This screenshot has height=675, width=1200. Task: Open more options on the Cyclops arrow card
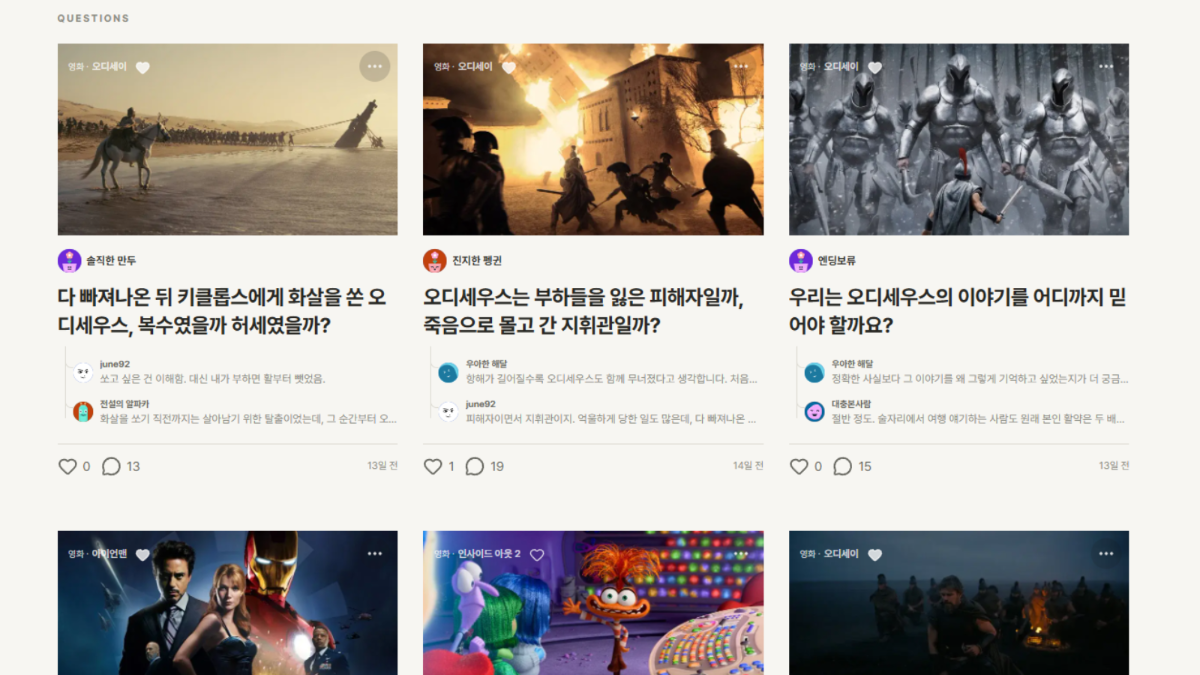click(x=375, y=66)
